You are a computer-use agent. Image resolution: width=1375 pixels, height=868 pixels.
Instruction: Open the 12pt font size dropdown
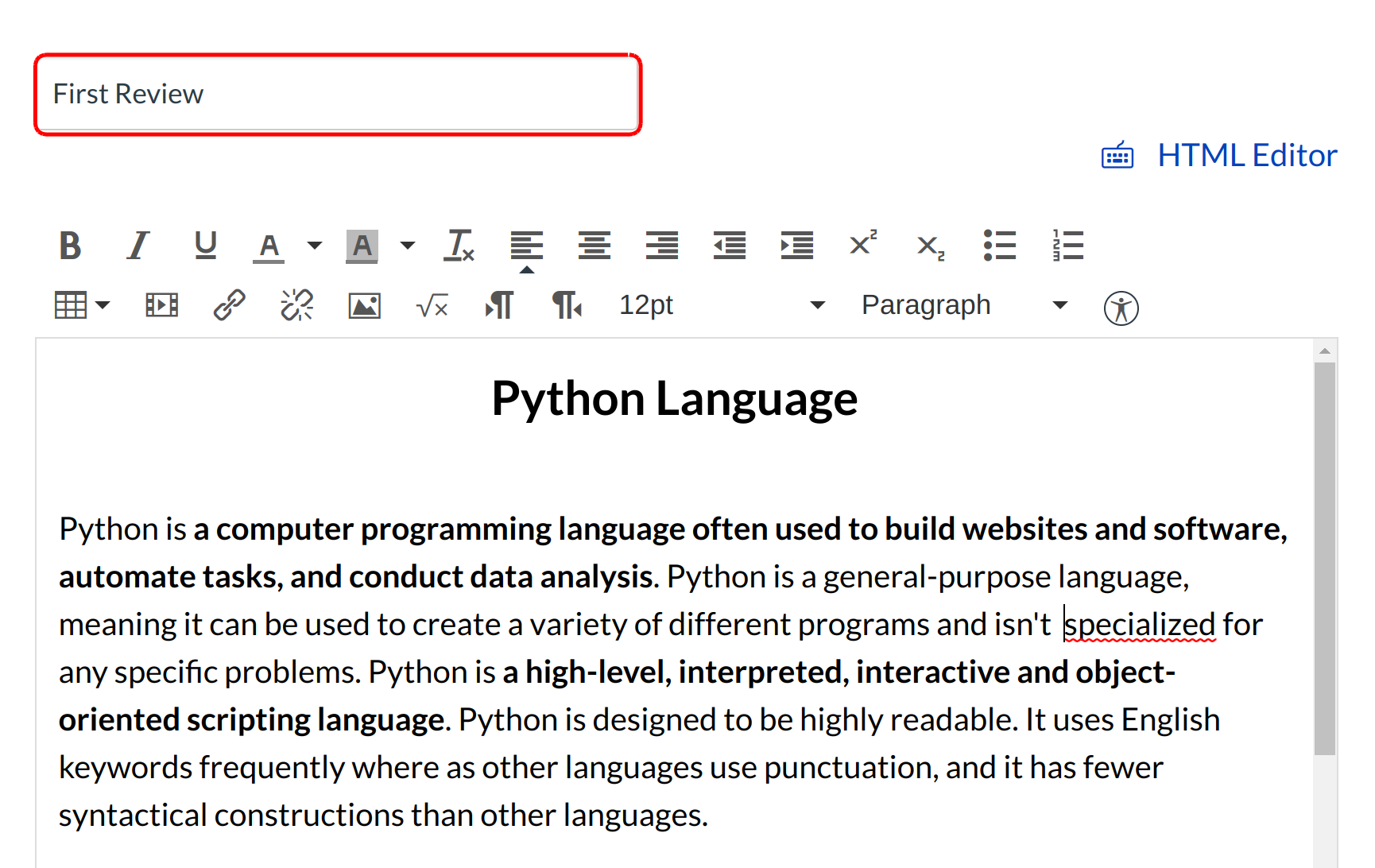click(722, 305)
